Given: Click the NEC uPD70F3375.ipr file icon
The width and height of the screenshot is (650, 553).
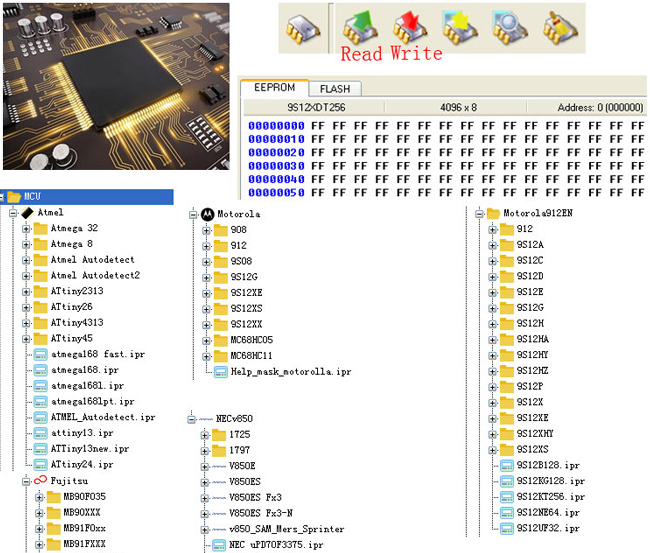Looking at the screenshot, I should [x=219, y=545].
